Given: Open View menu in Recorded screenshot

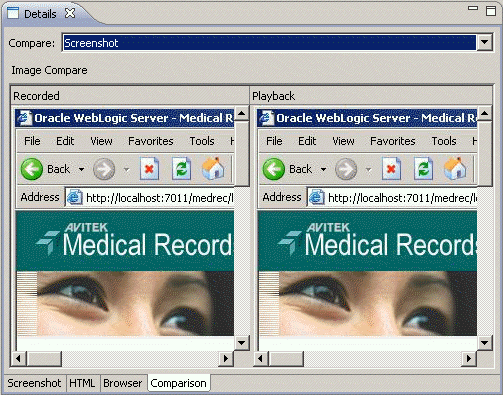Looking at the screenshot, I should pos(101,141).
